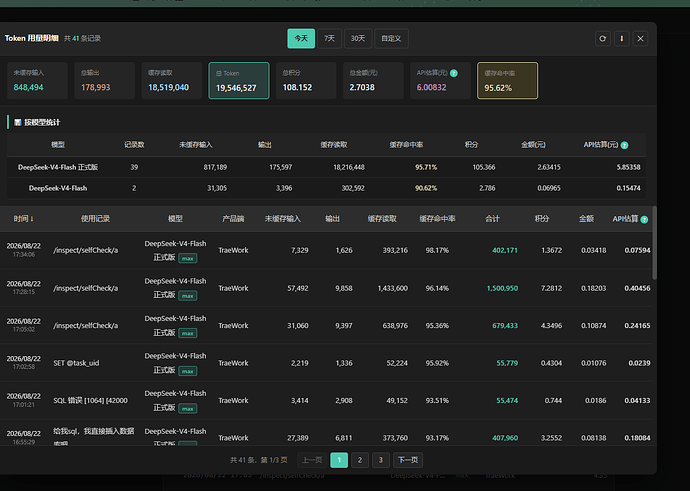
Task: Click the 合计 column header
Action: (492, 219)
